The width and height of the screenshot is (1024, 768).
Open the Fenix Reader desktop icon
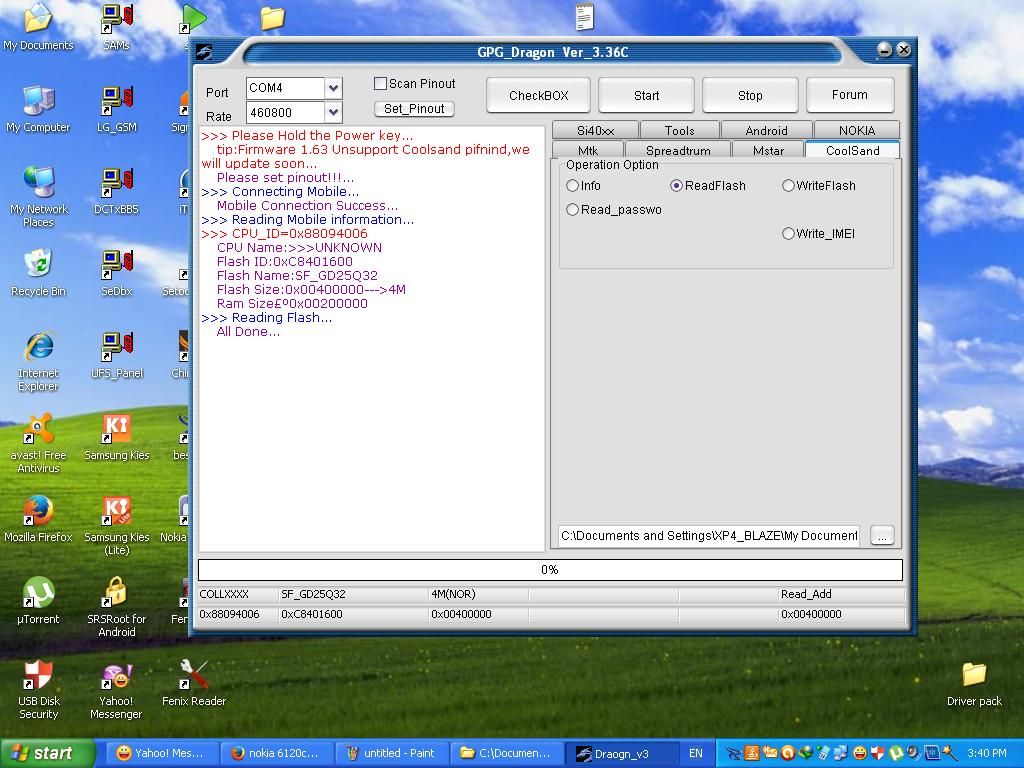193,676
